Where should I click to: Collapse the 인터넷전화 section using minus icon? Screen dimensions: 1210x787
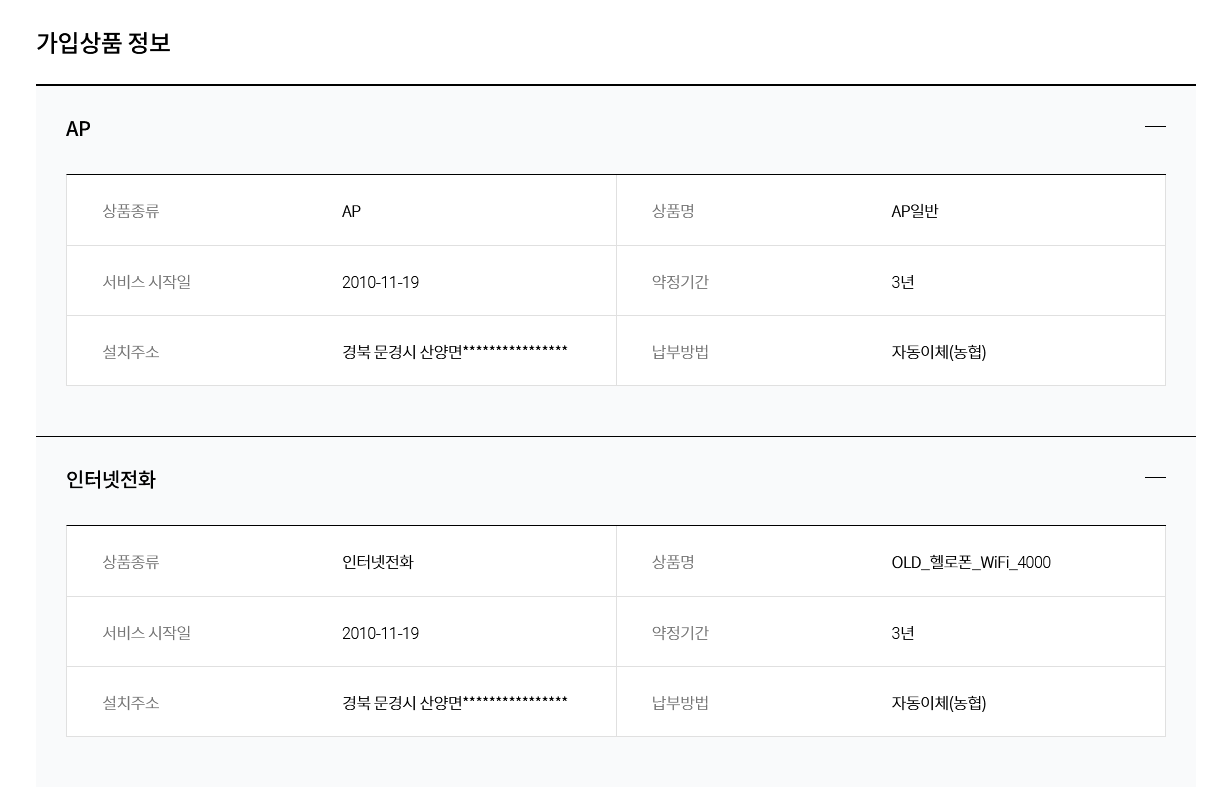[x=1155, y=478]
